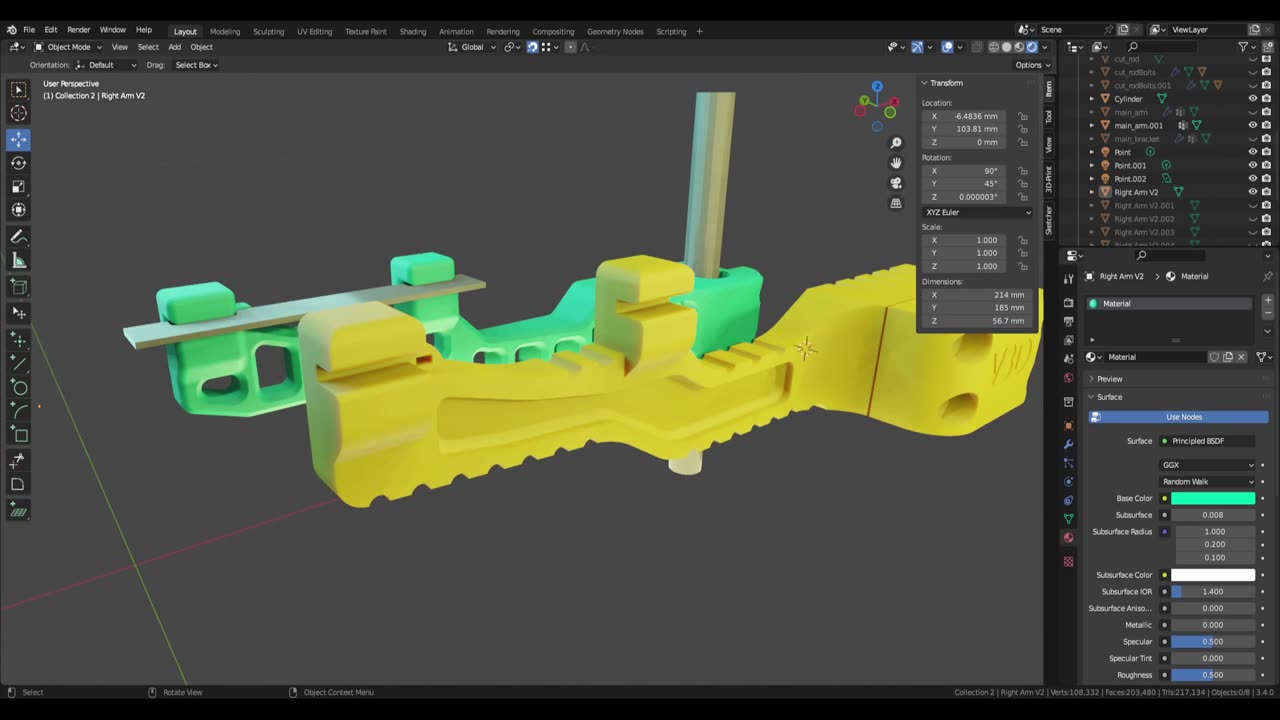Viewport: 1280px width, 720px height.
Task: Activate the Add Cube tool
Action: [19, 287]
